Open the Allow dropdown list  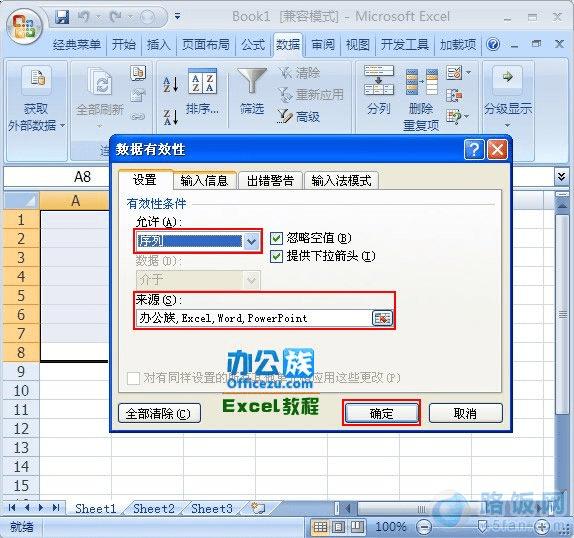pyautogui.click(x=251, y=241)
